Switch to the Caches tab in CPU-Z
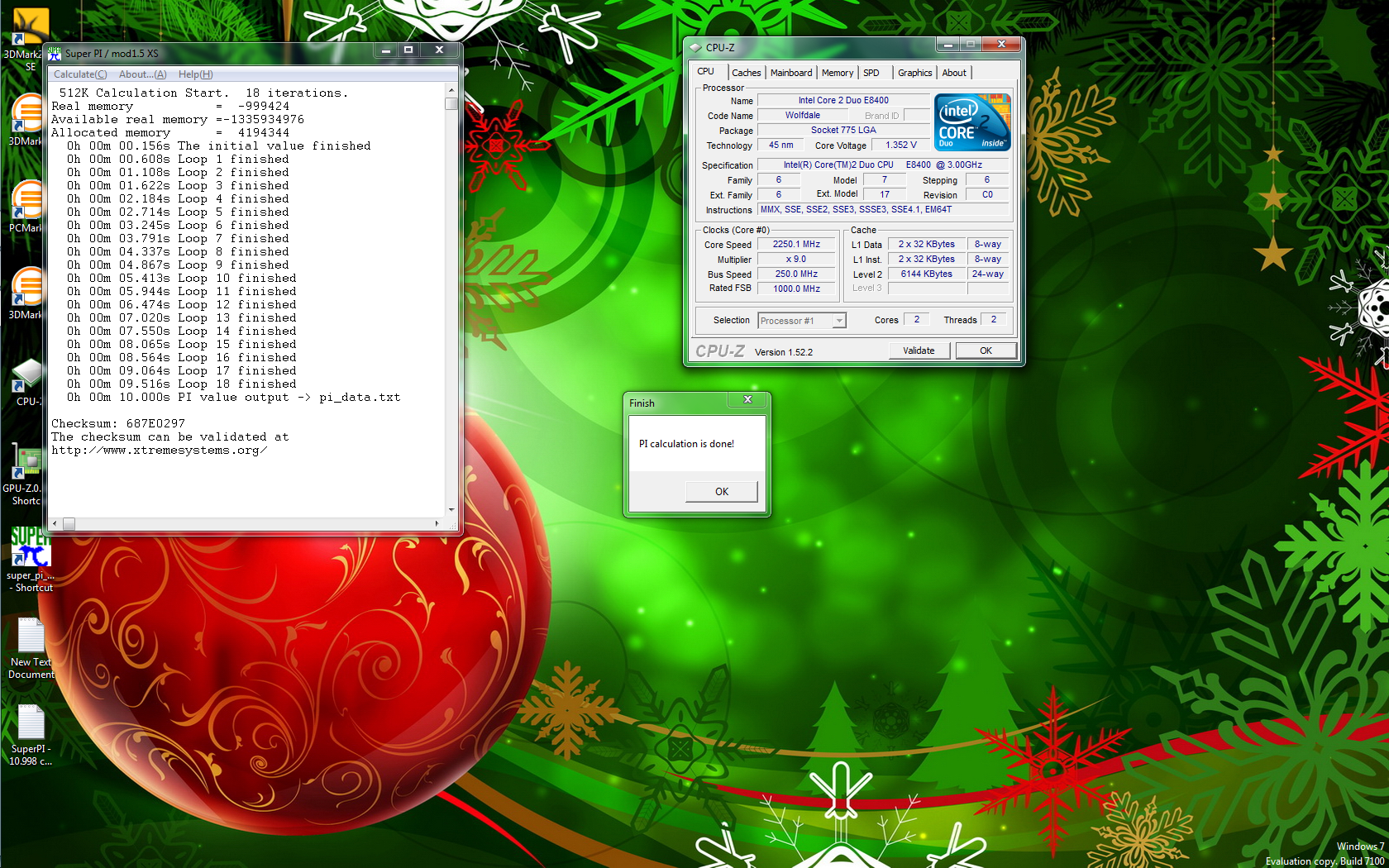 (746, 73)
